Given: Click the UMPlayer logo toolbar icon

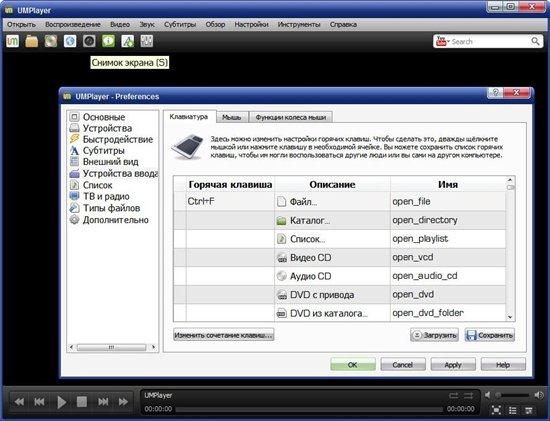Looking at the screenshot, I should [x=13, y=41].
